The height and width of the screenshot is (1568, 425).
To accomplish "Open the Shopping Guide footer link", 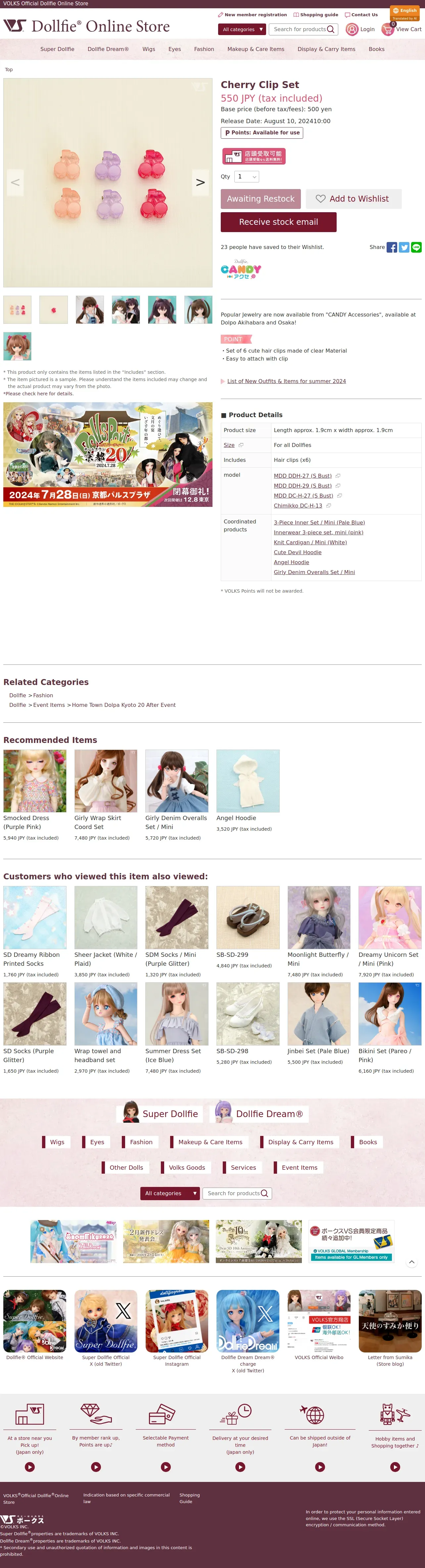I will click(189, 1498).
